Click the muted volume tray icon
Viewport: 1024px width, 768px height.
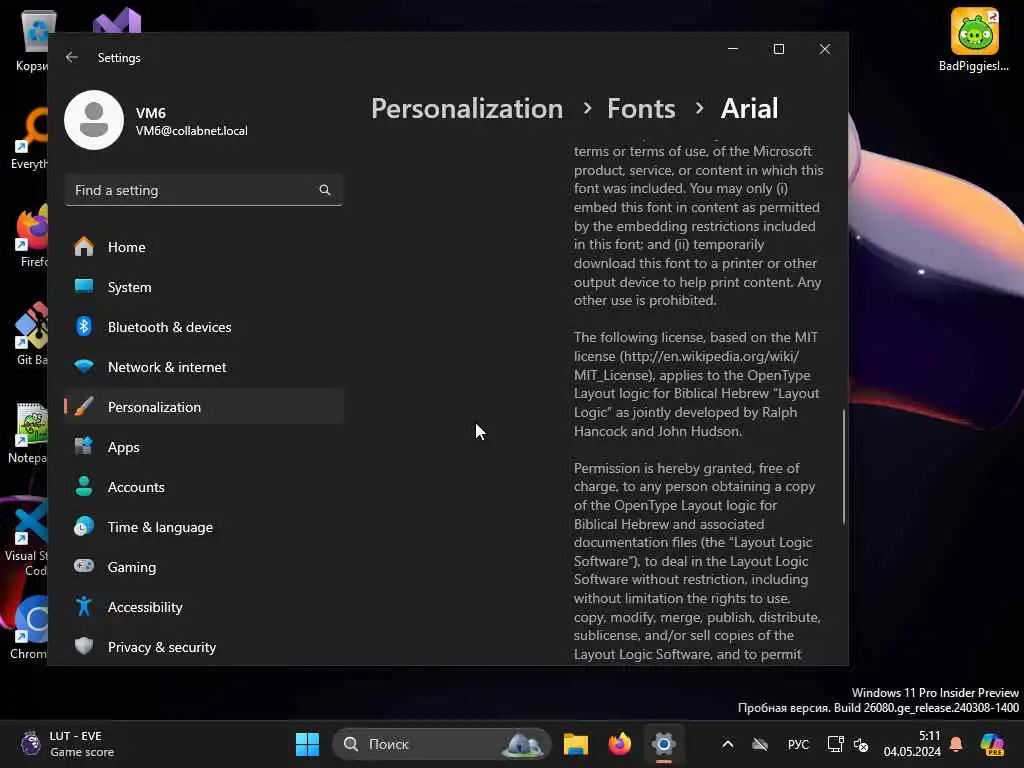pos(861,744)
